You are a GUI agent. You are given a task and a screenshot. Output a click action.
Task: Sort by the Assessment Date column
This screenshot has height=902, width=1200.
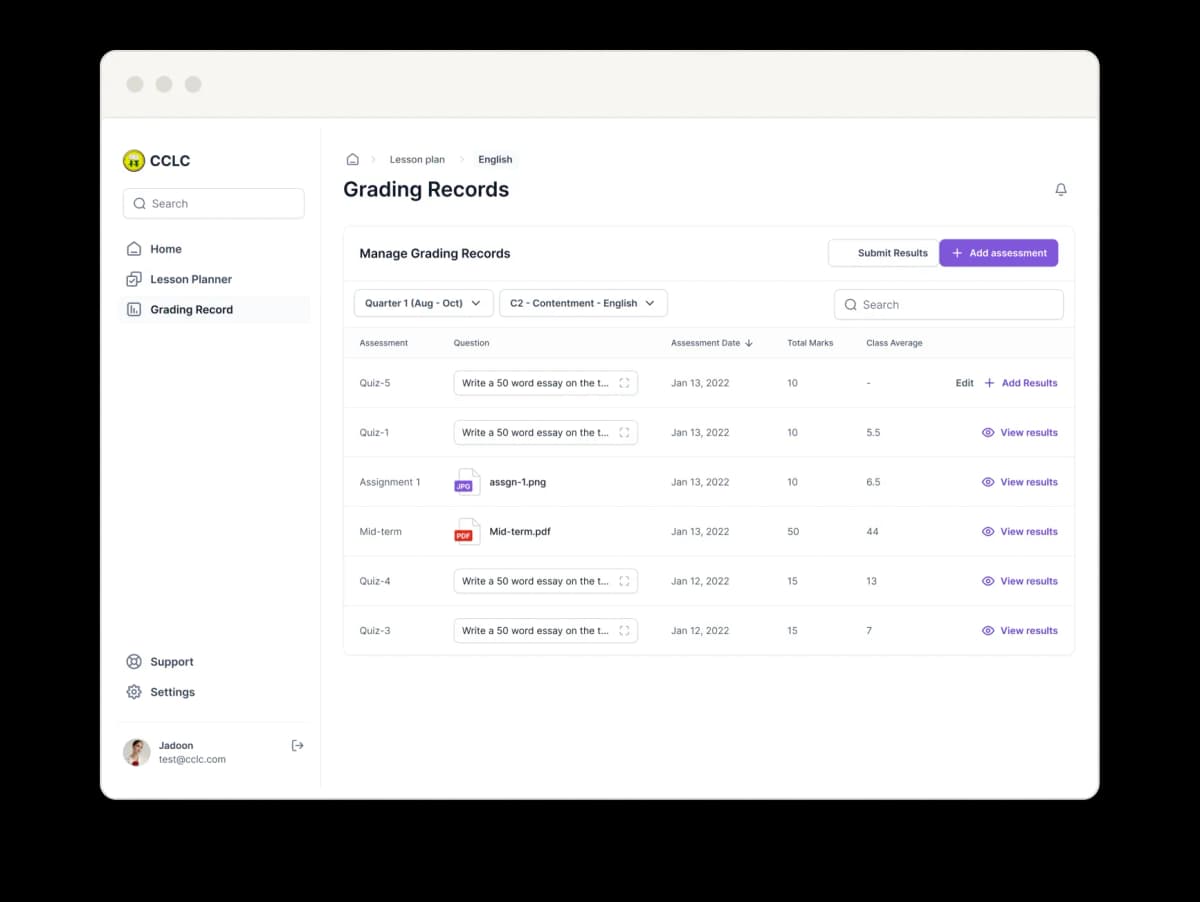coord(712,343)
